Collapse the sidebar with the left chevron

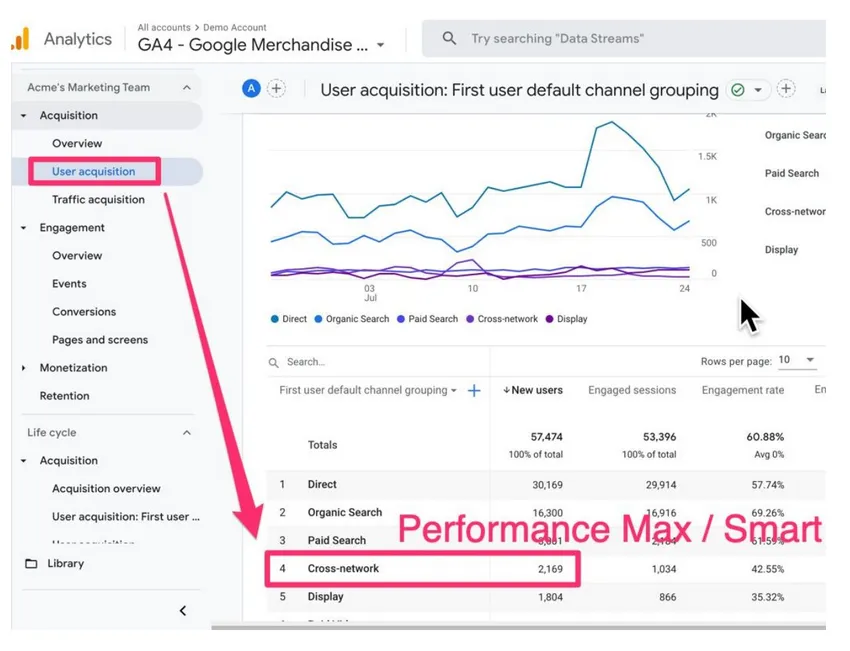tap(183, 611)
